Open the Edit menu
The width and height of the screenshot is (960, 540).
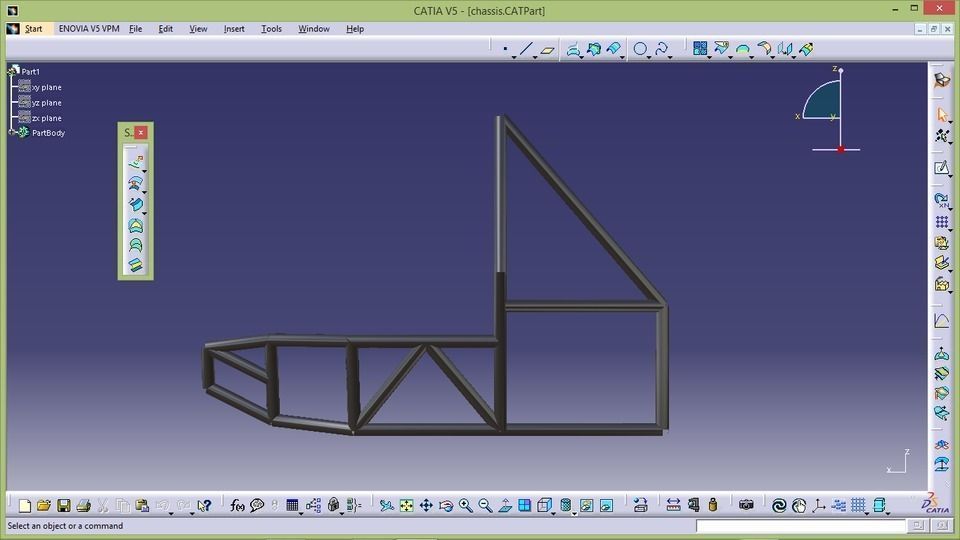(x=165, y=29)
